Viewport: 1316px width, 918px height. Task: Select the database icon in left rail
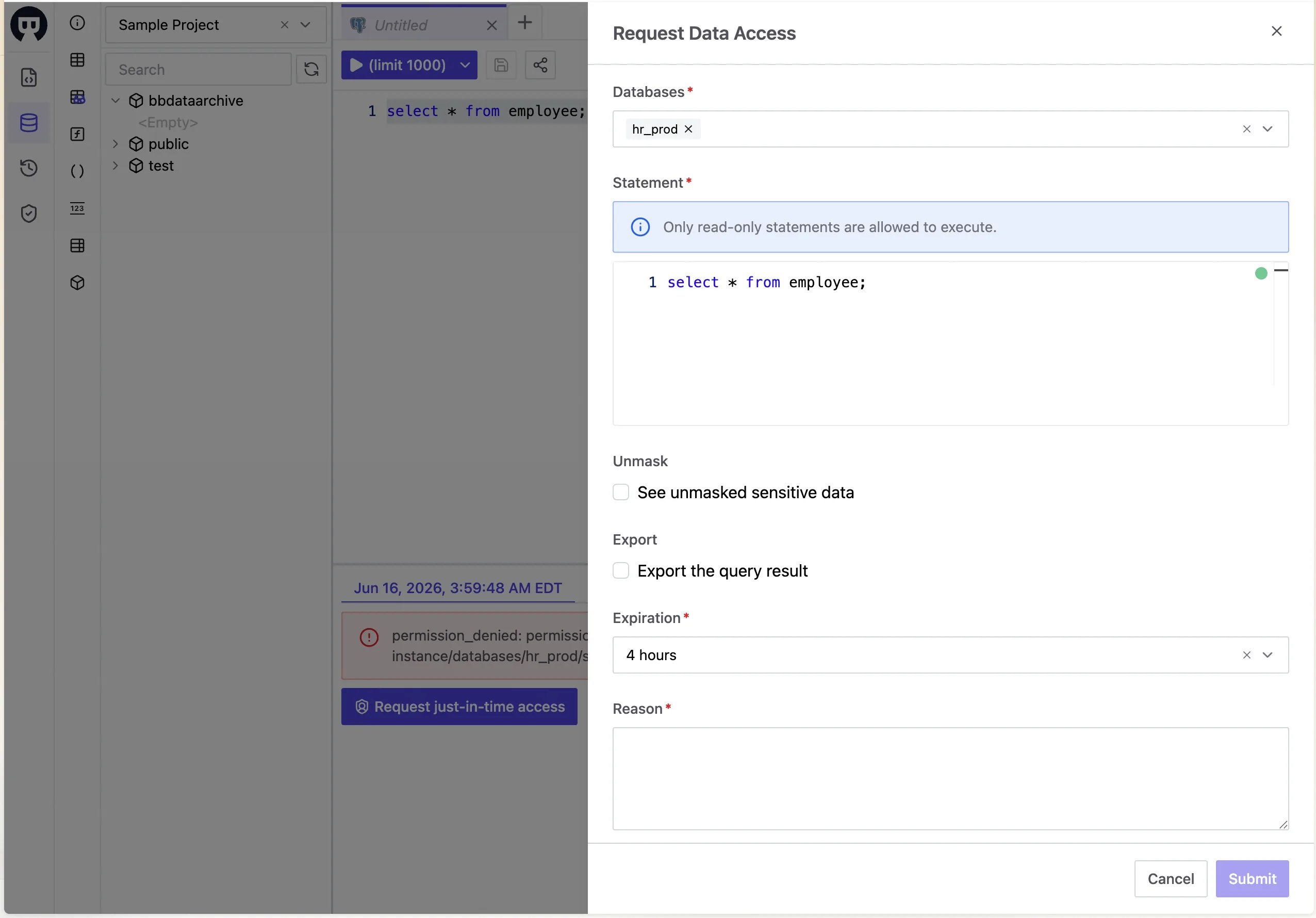tap(29, 122)
